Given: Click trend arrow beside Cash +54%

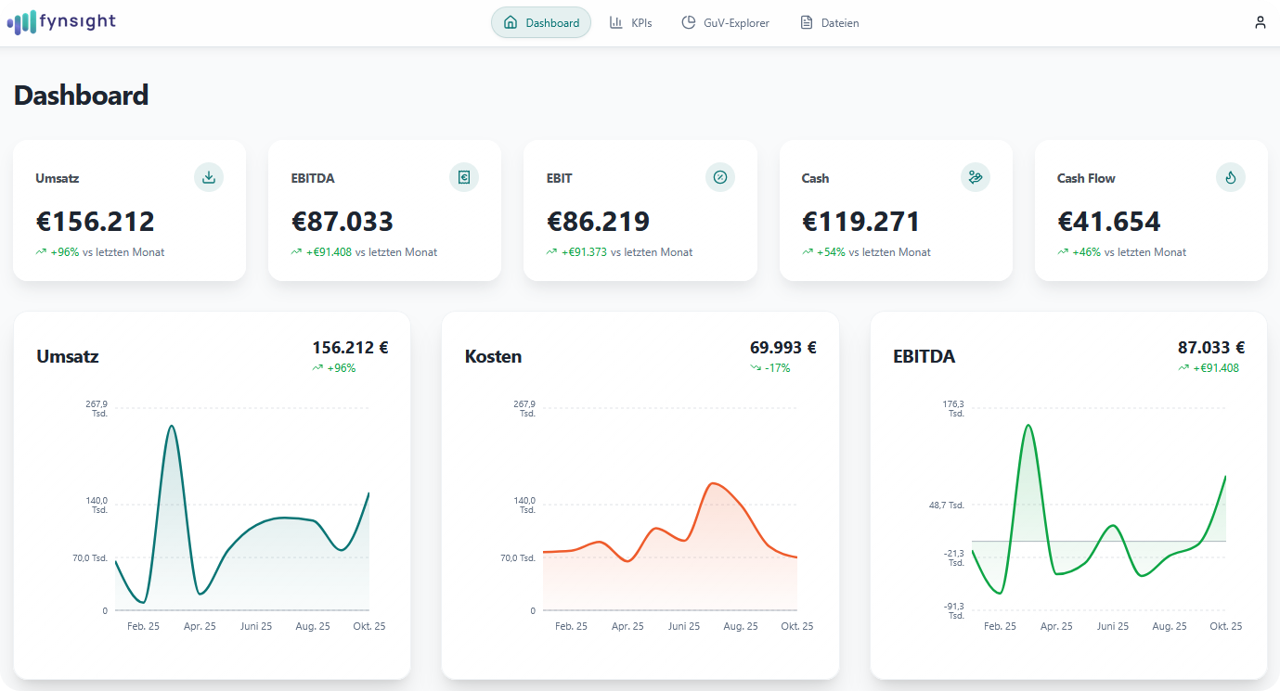Looking at the screenshot, I should [x=808, y=252].
